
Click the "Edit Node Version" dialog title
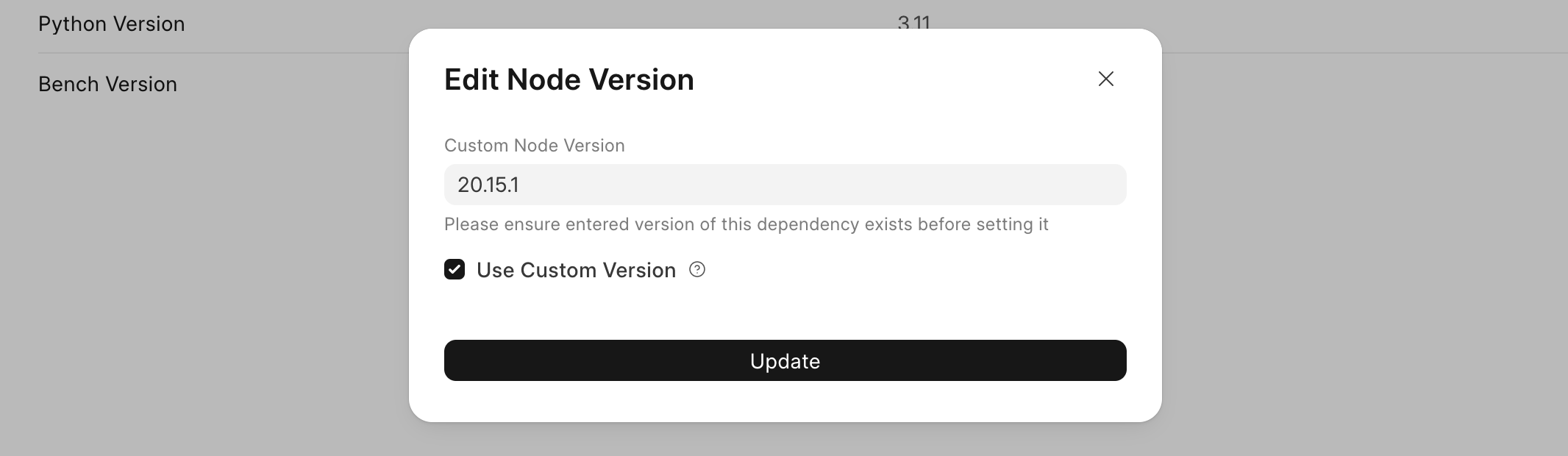(569, 79)
